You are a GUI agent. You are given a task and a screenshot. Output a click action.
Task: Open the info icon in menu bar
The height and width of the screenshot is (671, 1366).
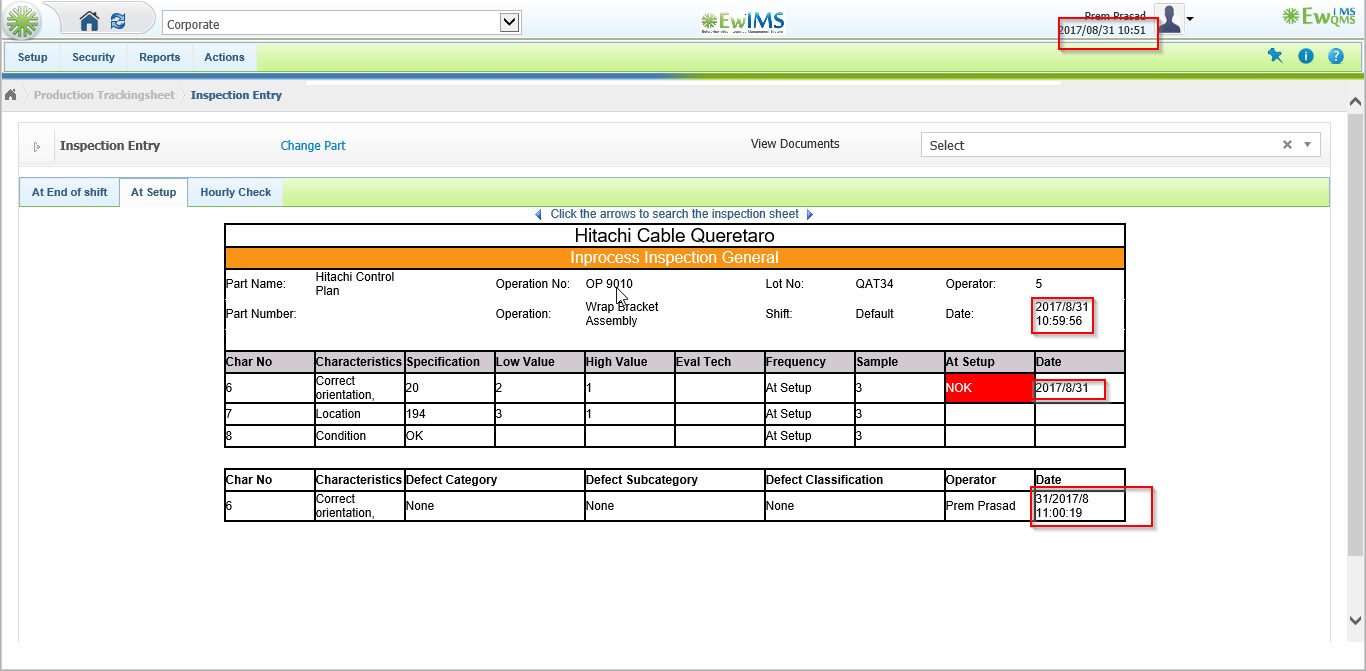tap(1306, 56)
